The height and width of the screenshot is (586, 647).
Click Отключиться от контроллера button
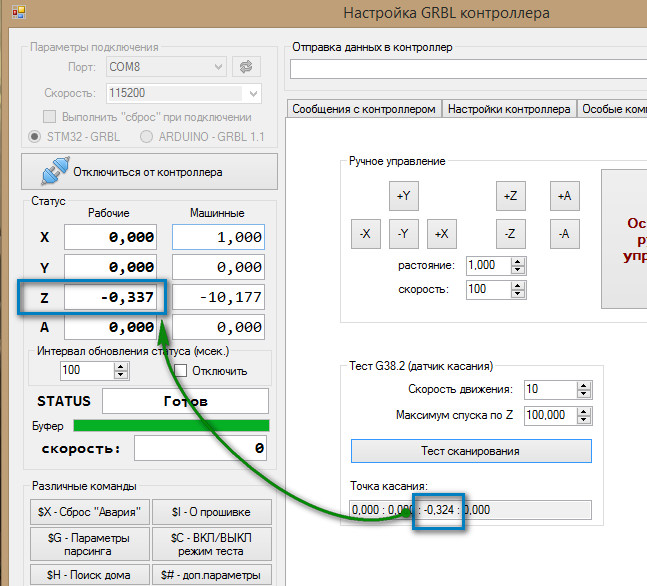[149, 172]
